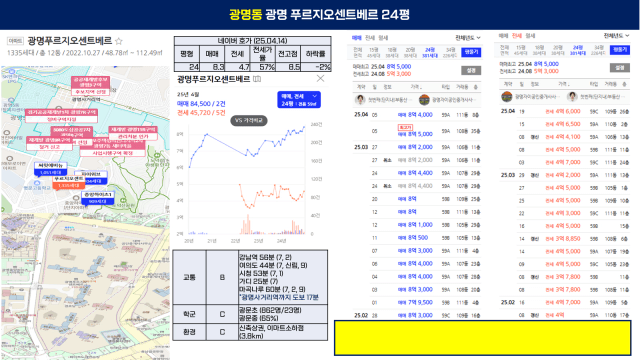Image resolution: width=640 pixels, height=360 pixels.
Task: Click the agent avatar at the left of the left panel
Action: click(360, 100)
